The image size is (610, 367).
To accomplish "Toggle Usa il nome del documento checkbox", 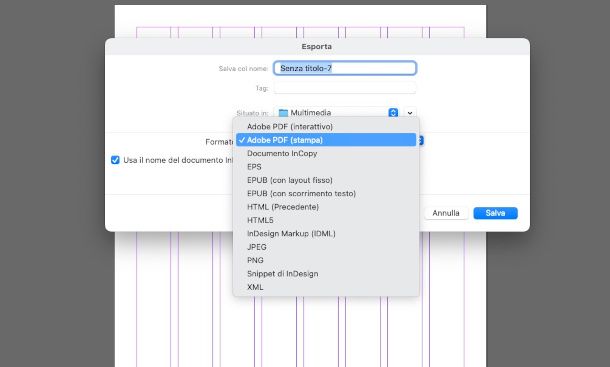I will pyautogui.click(x=115, y=160).
